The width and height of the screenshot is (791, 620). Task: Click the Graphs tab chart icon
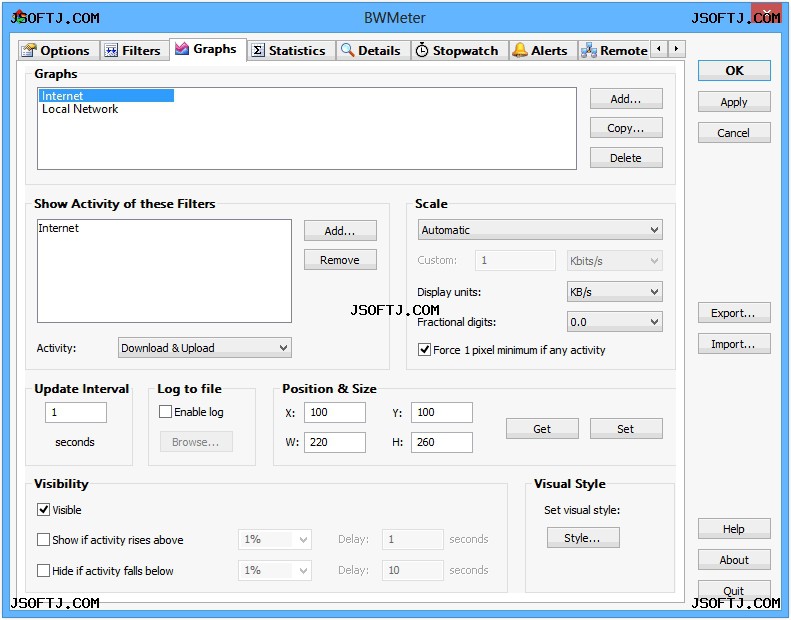coord(182,48)
